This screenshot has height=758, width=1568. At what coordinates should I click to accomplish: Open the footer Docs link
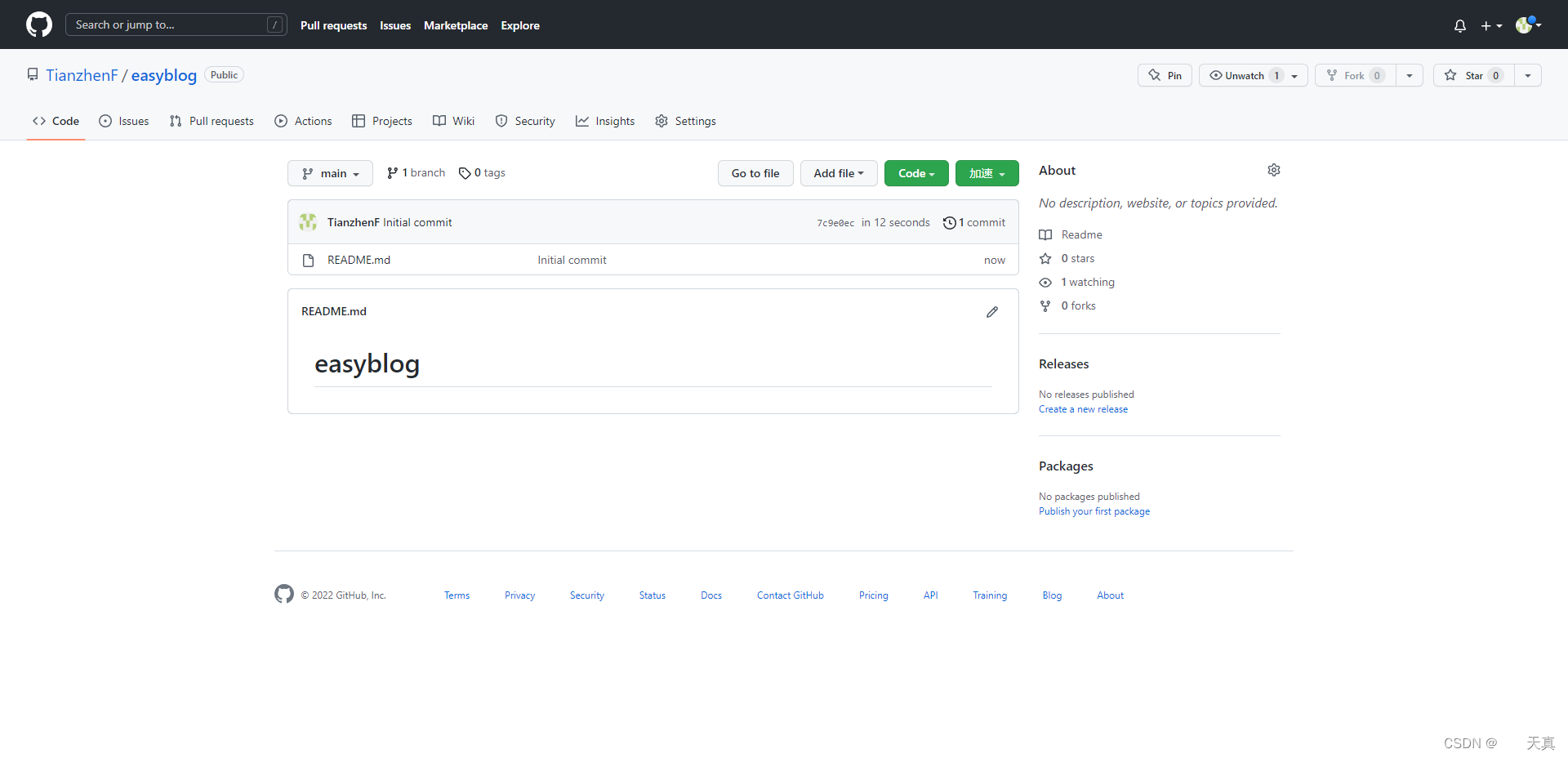711,595
